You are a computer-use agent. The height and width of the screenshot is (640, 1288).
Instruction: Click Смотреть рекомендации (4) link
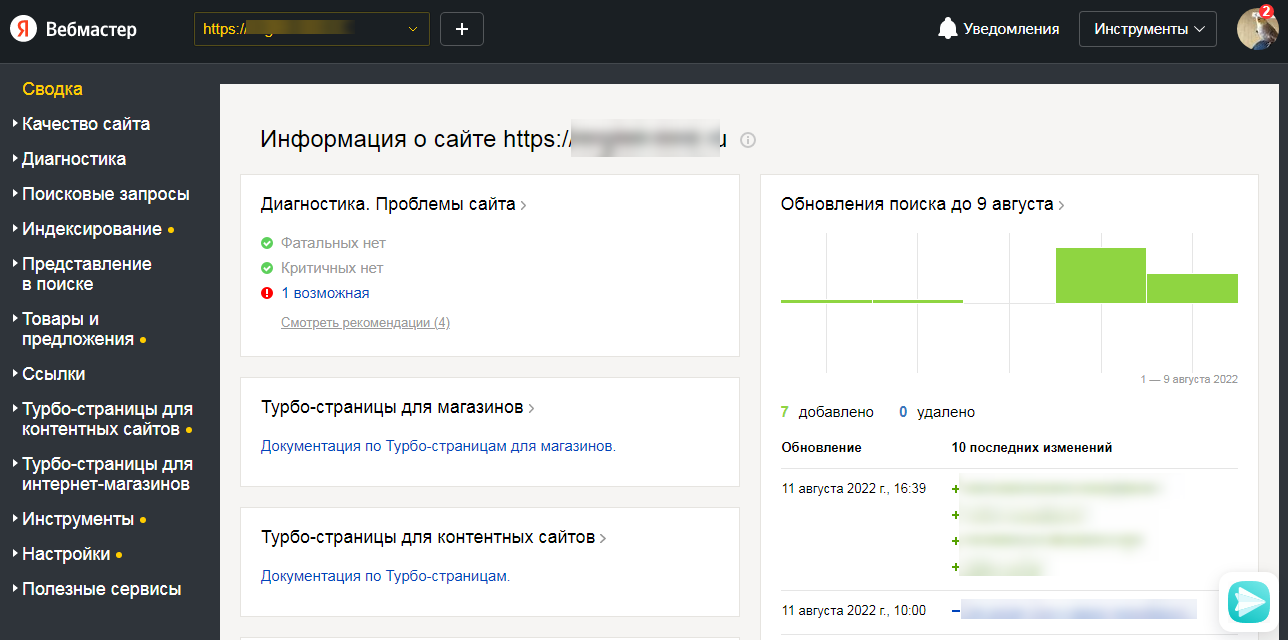[365, 323]
